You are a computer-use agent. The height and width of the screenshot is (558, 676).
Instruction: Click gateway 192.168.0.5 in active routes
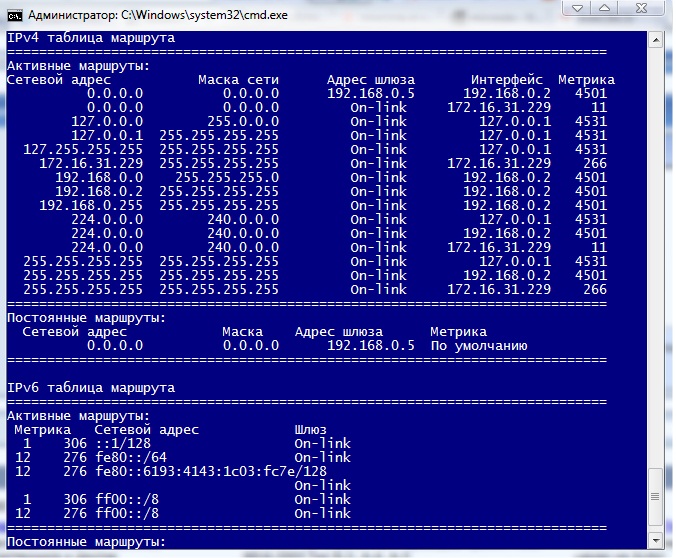pos(371,94)
